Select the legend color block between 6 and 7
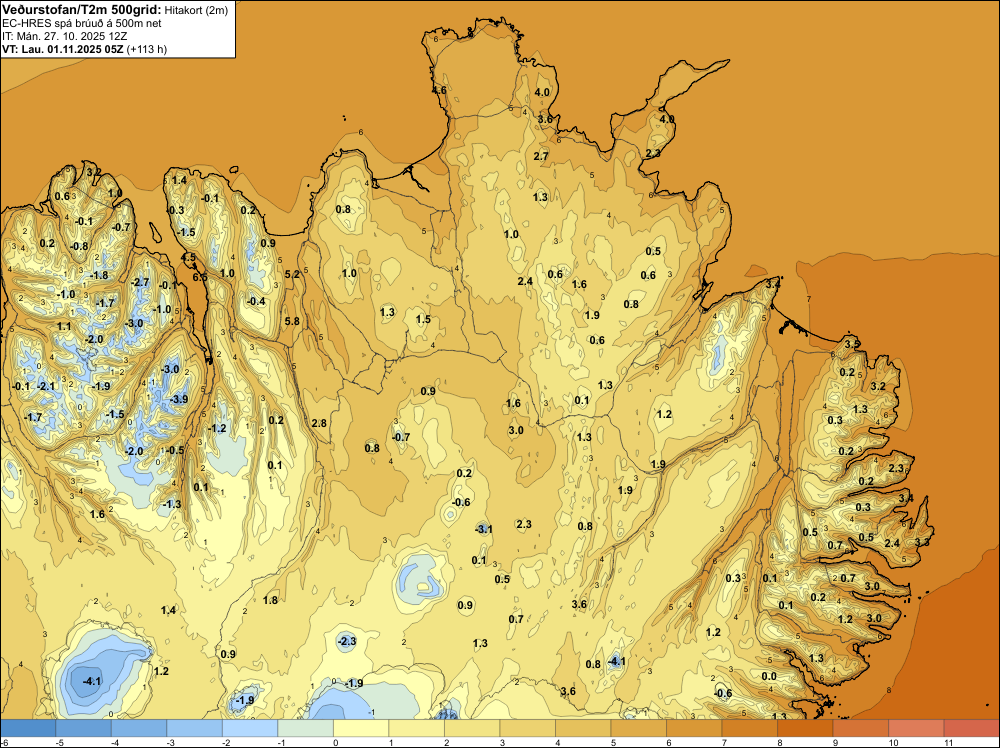Viewport: 1000px width, 748px height. [694, 728]
